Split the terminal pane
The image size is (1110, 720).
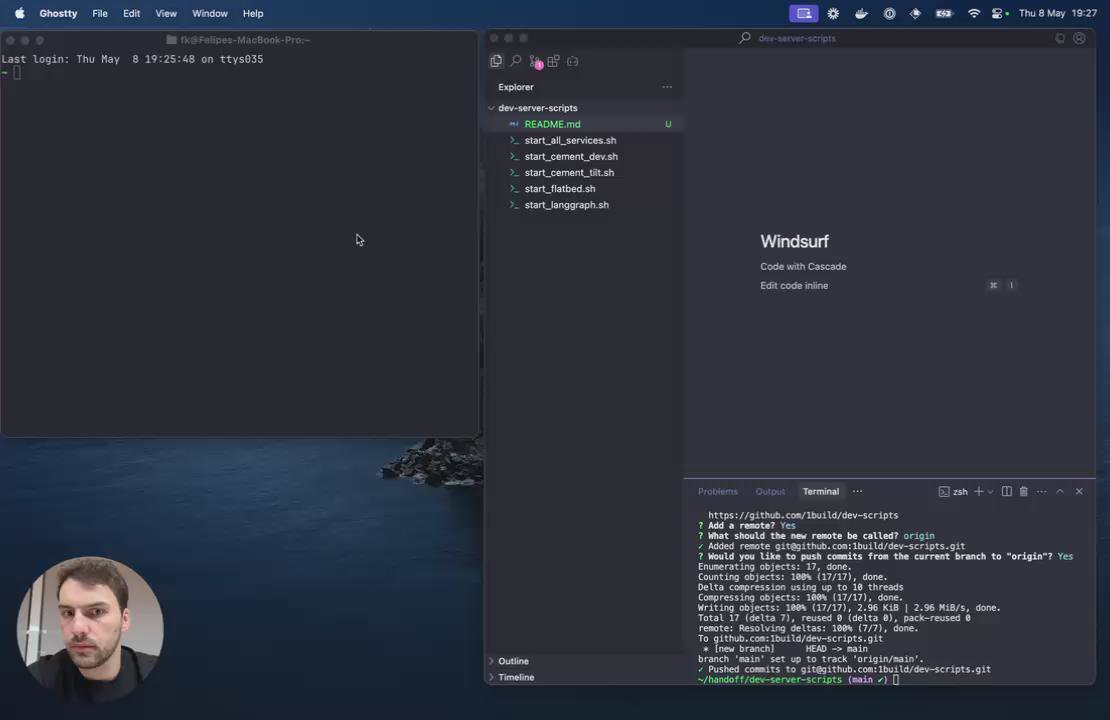[x=1006, y=491]
